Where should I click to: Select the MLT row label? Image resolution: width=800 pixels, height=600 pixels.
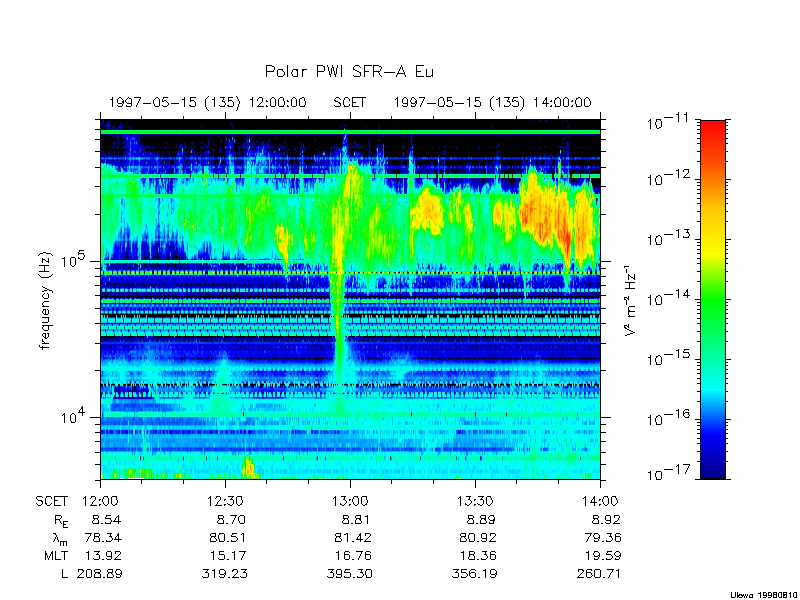(x=55, y=555)
